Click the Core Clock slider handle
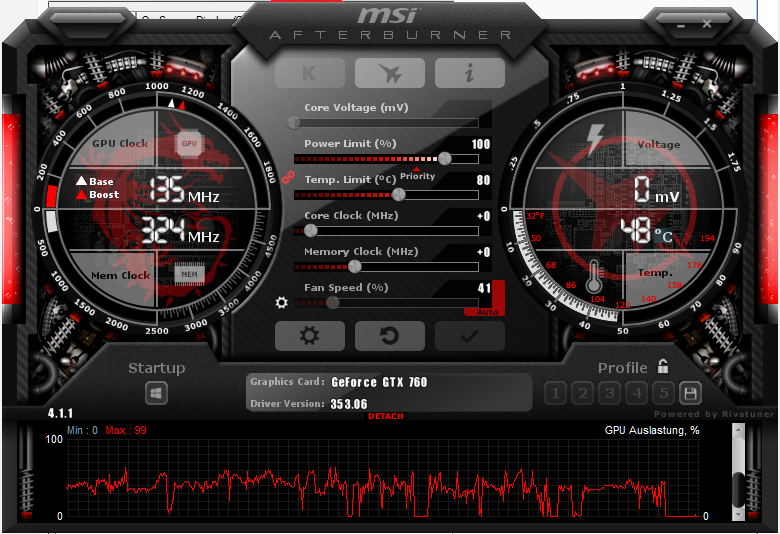Image resolution: width=780 pixels, height=534 pixels. (310, 230)
